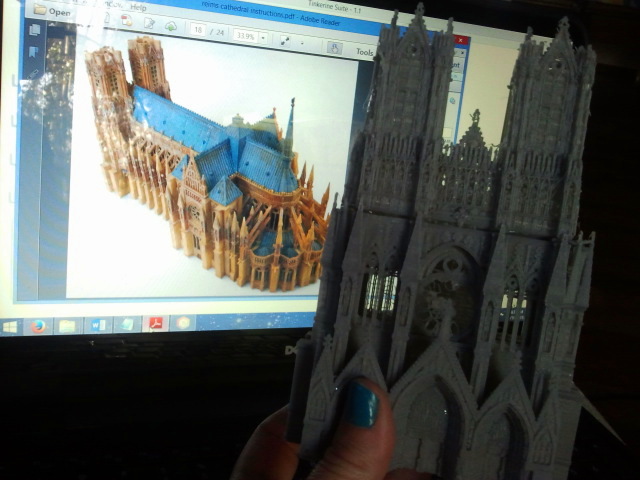Image resolution: width=640 pixels, height=480 pixels.
Task: Expand the page view options arrow
Action: pos(301,42)
